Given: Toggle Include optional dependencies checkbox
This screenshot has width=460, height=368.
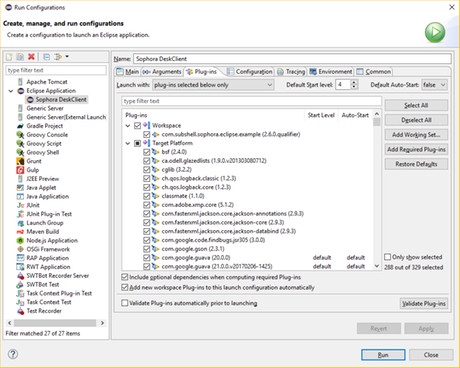Looking at the screenshot, I should pyautogui.click(x=125, y=277).
